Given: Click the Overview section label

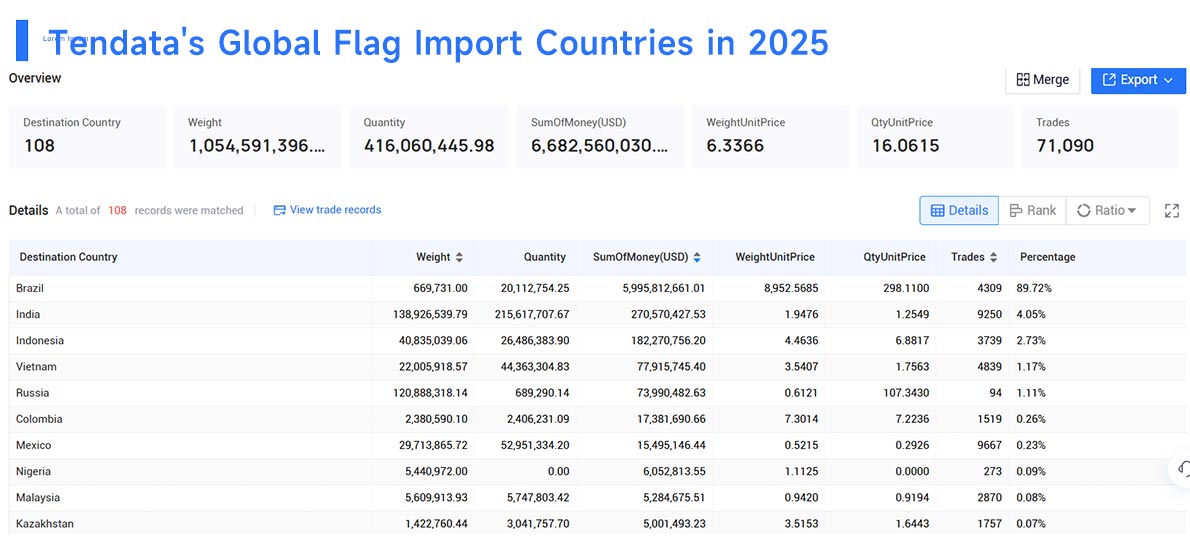Looking at the screenshot, I should click(x=35, y=78).
